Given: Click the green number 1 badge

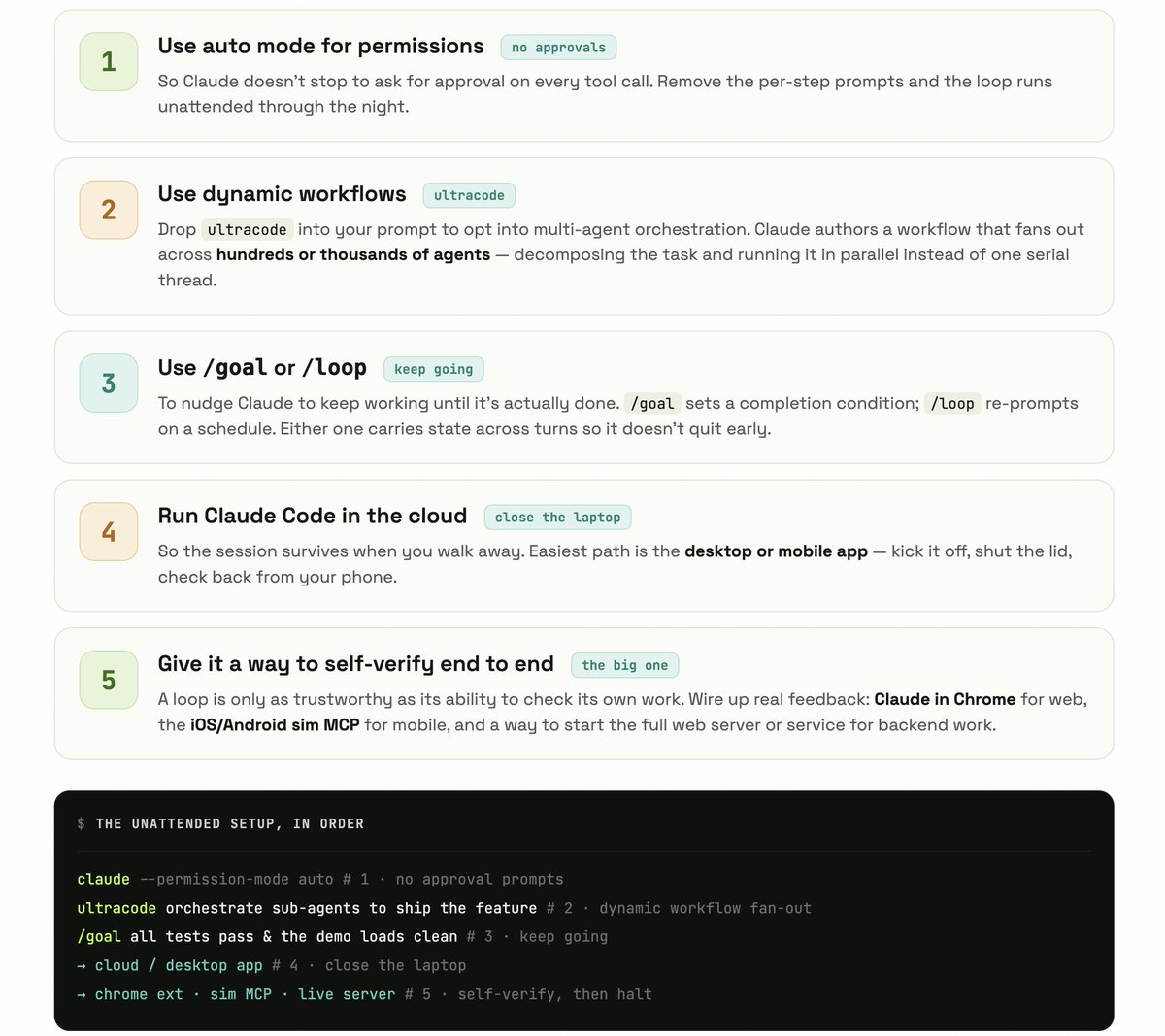Looking at the screenshot, I should tap(109, 61).
